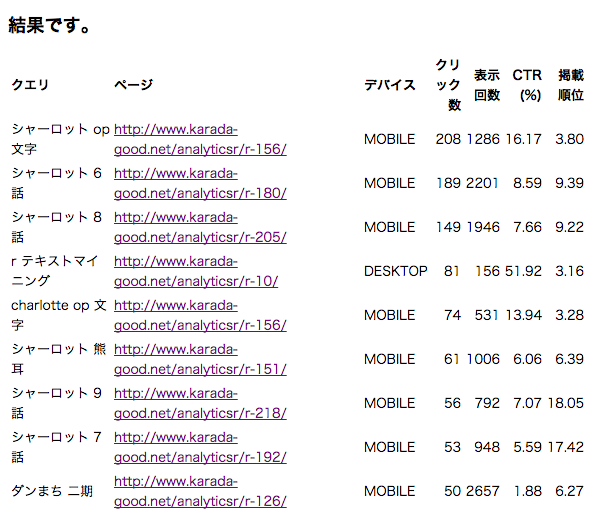The width and height of the screenshot is (597, 514).
Task: Select the r テキストマイニング query cell
Action: (54, 271)
